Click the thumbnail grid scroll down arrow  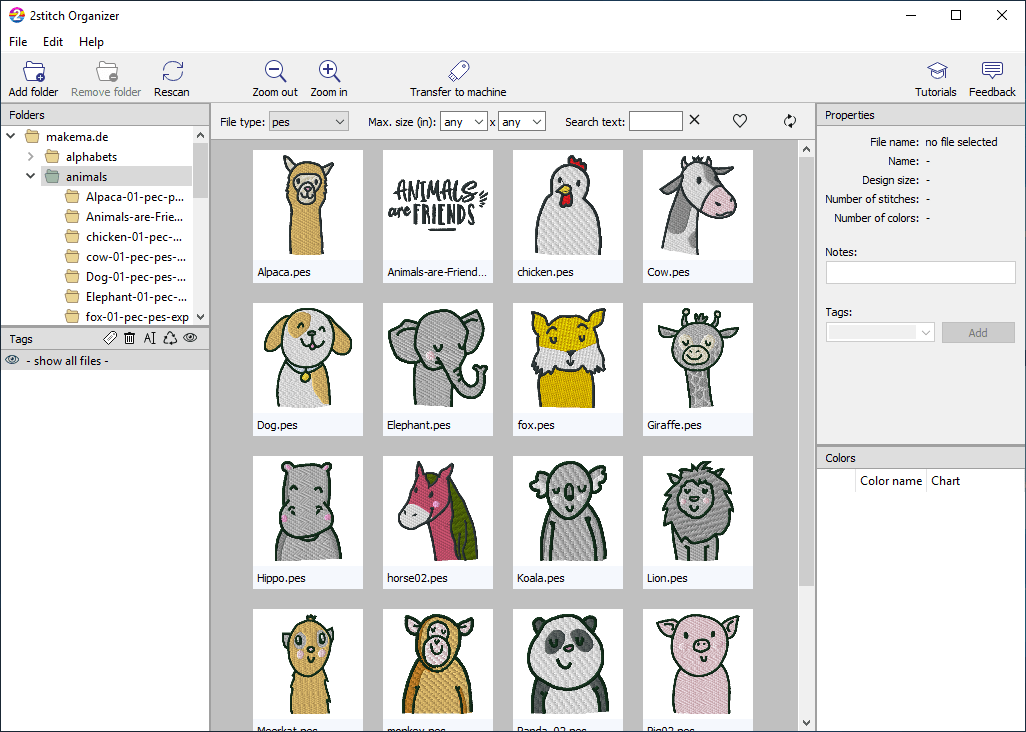(x=806, y=723)
